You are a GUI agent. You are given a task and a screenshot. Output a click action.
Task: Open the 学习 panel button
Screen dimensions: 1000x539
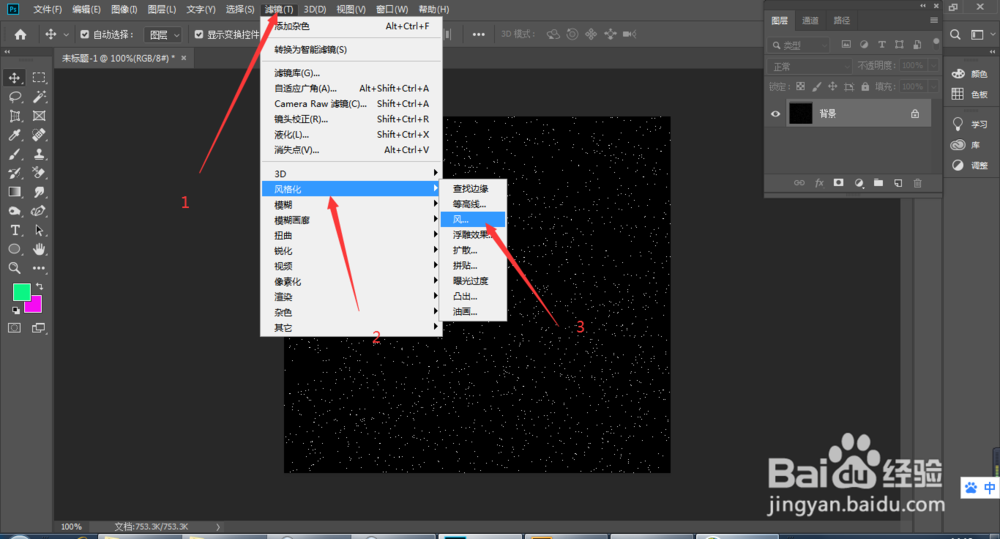tap(970, 124)
